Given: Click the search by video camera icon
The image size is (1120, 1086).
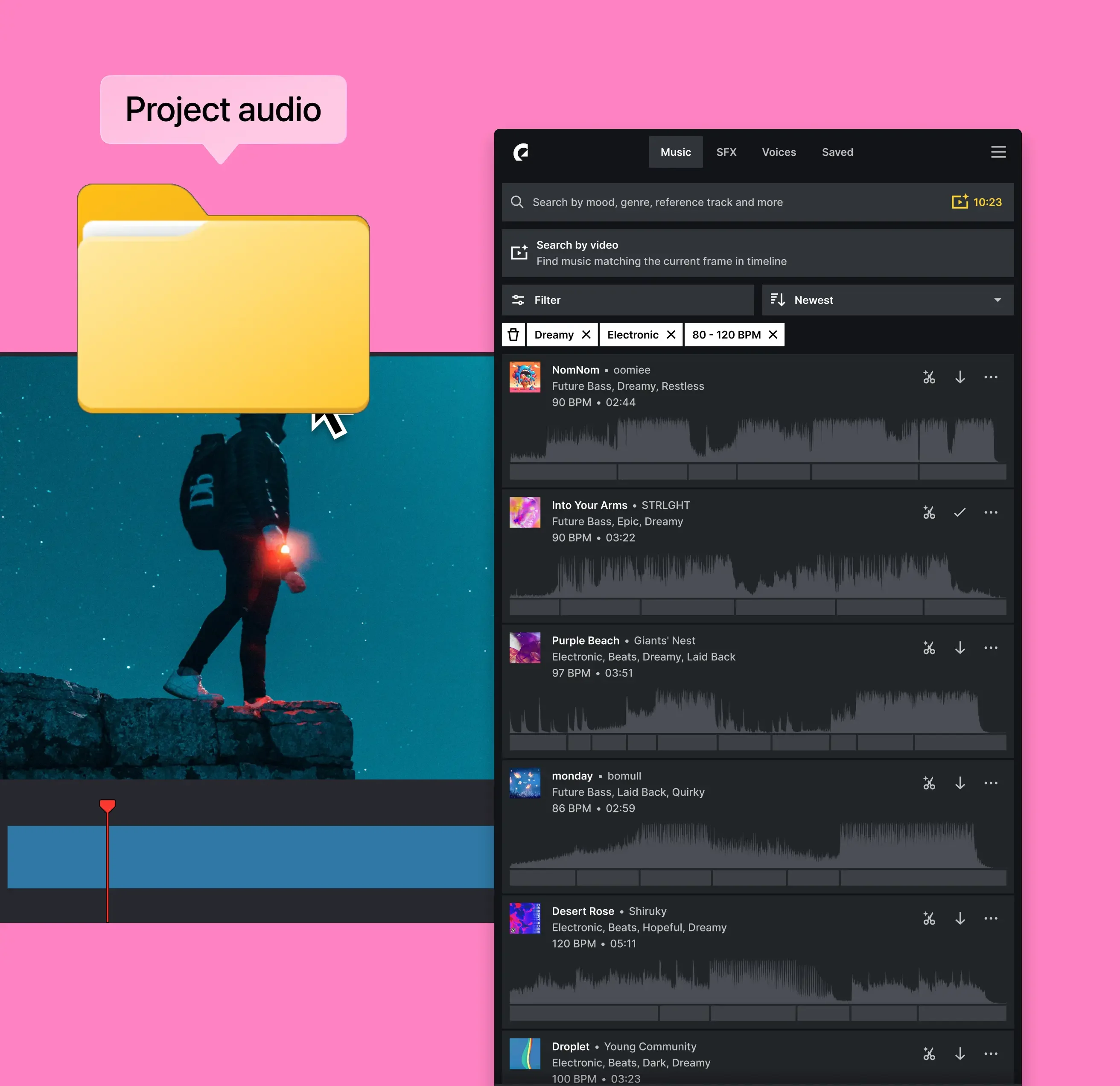Looking at the screenshot, I should (x=519, y=253).
